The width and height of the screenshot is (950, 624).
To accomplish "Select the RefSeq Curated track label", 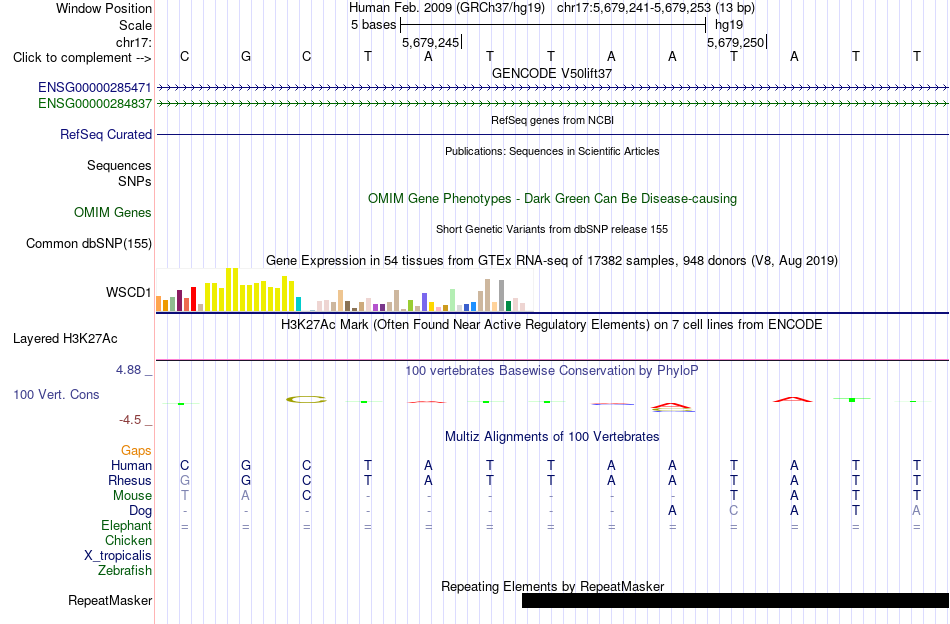I will coord(106,134).
